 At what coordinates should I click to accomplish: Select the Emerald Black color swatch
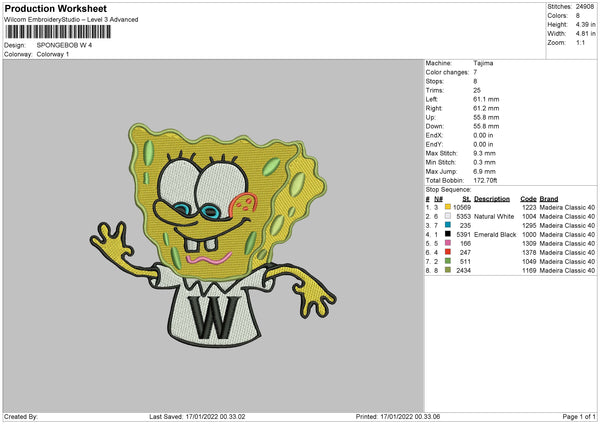pos(448,234)
